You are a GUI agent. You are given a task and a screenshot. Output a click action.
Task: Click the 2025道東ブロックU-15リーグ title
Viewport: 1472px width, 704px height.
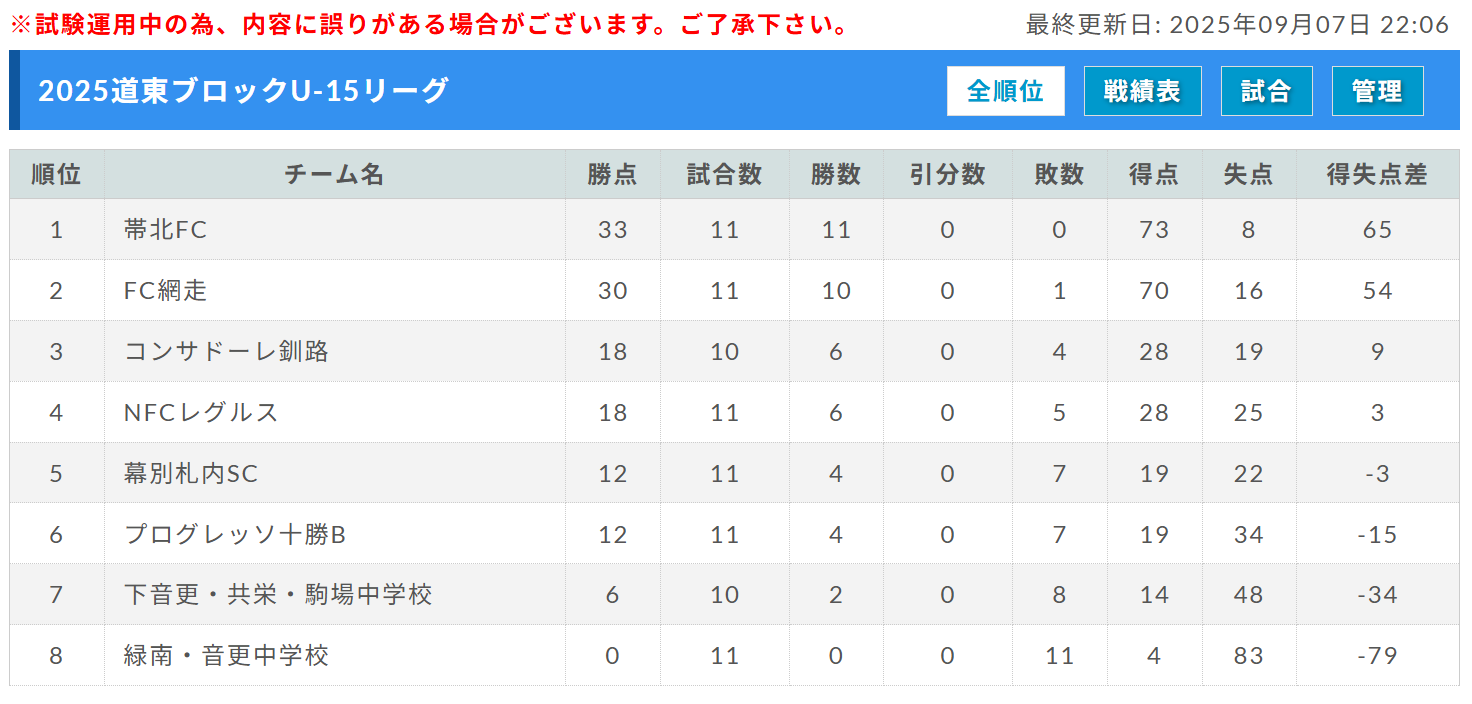244,90
